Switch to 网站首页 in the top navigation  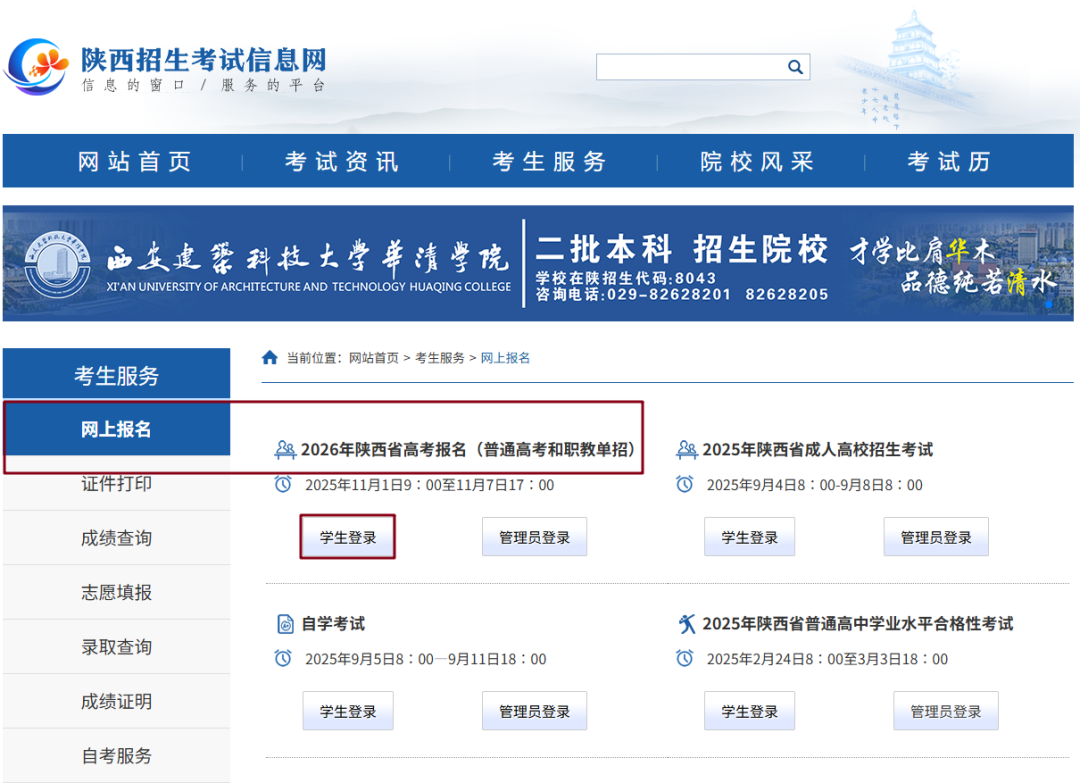(133, 160)
